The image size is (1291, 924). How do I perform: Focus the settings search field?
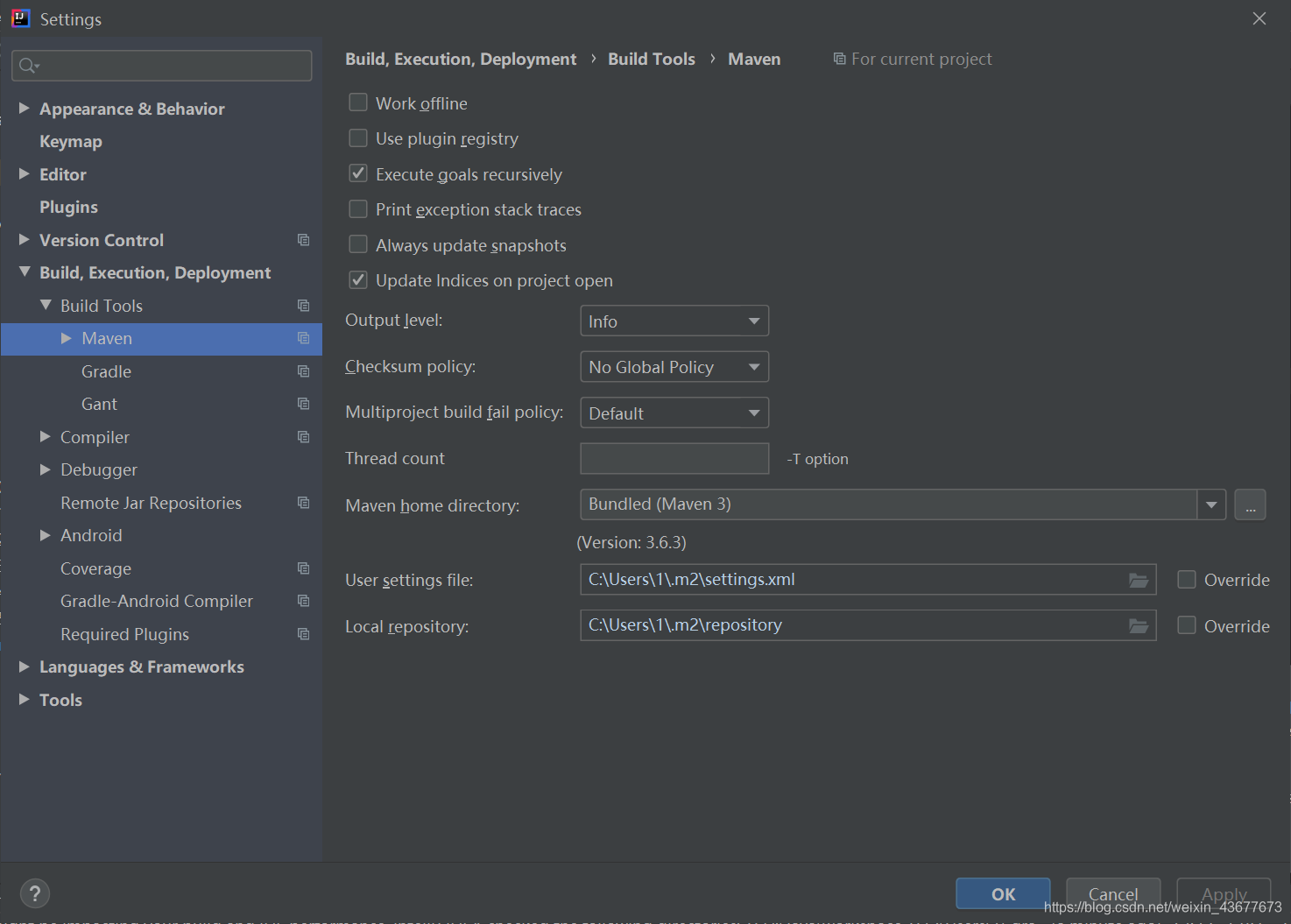[x=162, y=66]
